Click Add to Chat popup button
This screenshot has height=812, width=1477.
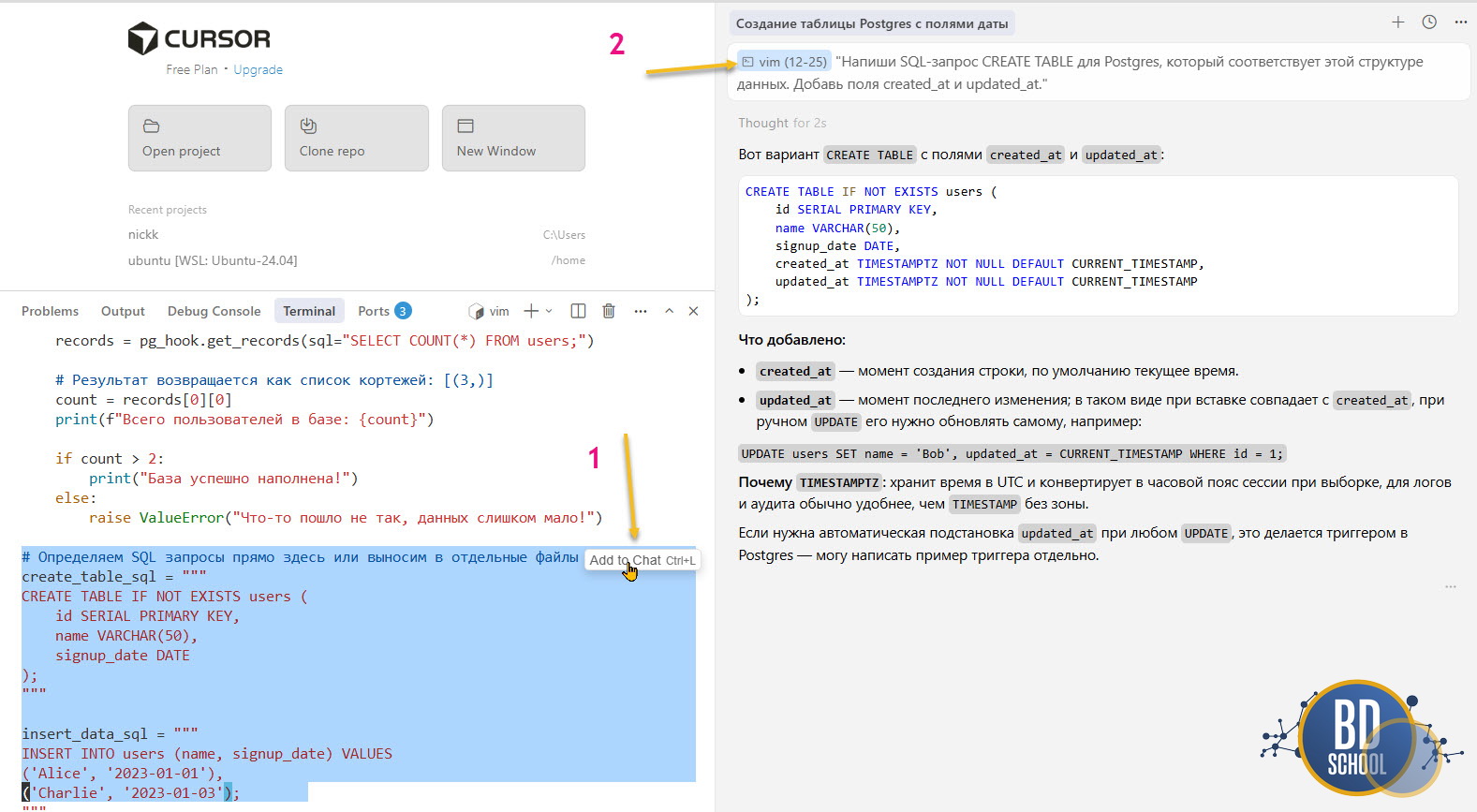642,560
